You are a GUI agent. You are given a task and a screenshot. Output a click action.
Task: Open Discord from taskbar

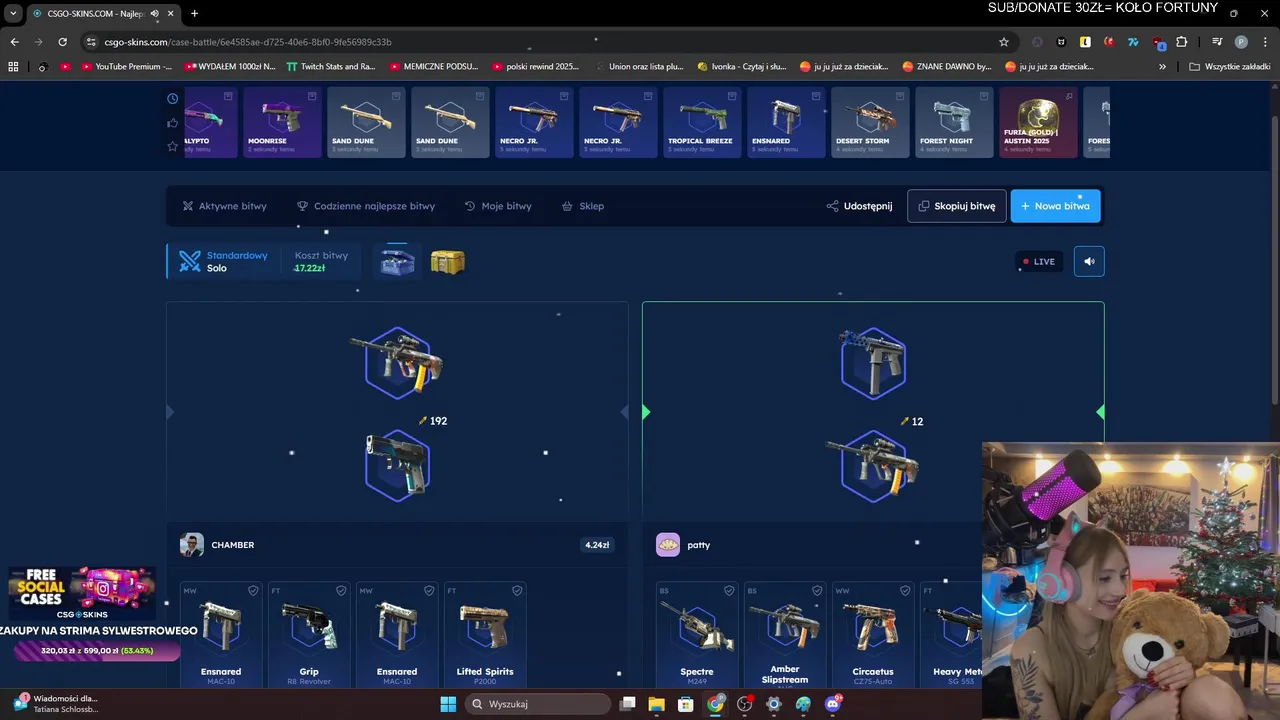click(x=833, y=704)
